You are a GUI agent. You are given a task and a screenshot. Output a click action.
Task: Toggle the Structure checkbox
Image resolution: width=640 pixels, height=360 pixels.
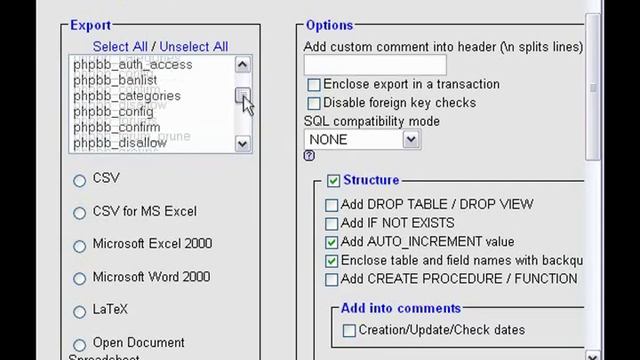[333, 180]
